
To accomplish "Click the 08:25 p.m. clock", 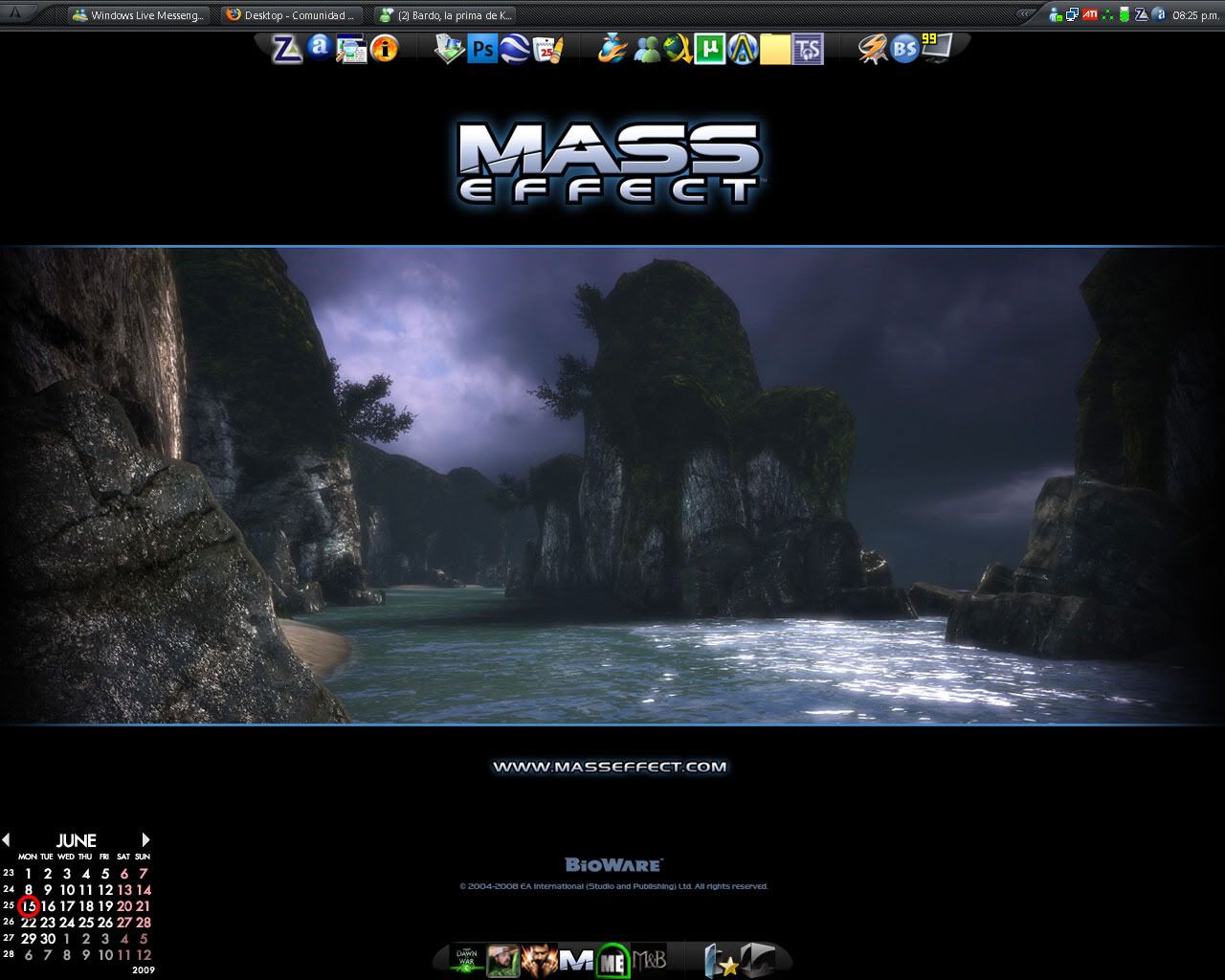I will (1195, 16).
